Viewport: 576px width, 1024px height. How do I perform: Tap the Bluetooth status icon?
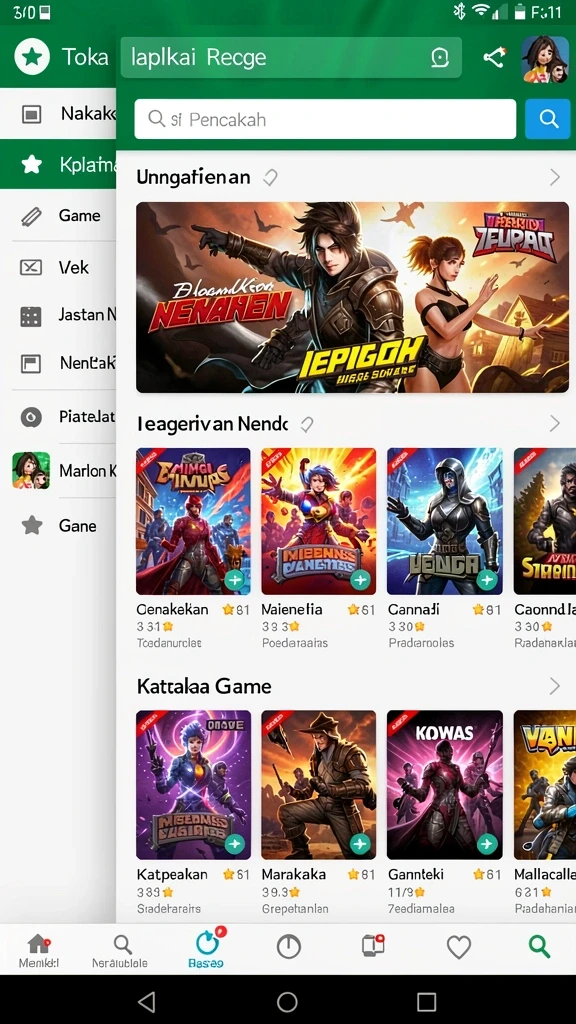tap(459, 11)
